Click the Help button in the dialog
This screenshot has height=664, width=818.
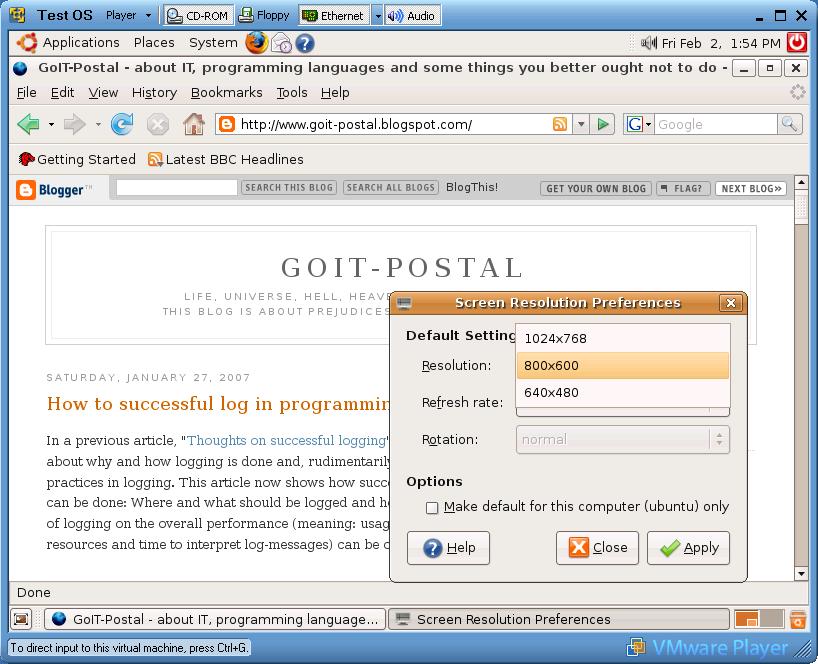pyautogui.click(x=449, y=548)
